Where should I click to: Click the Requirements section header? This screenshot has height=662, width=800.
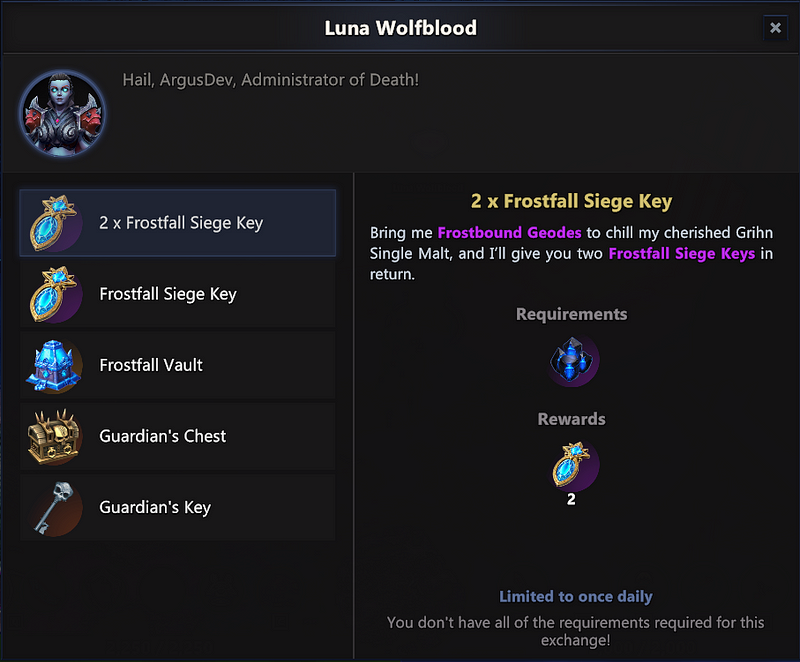coord(571,313)
